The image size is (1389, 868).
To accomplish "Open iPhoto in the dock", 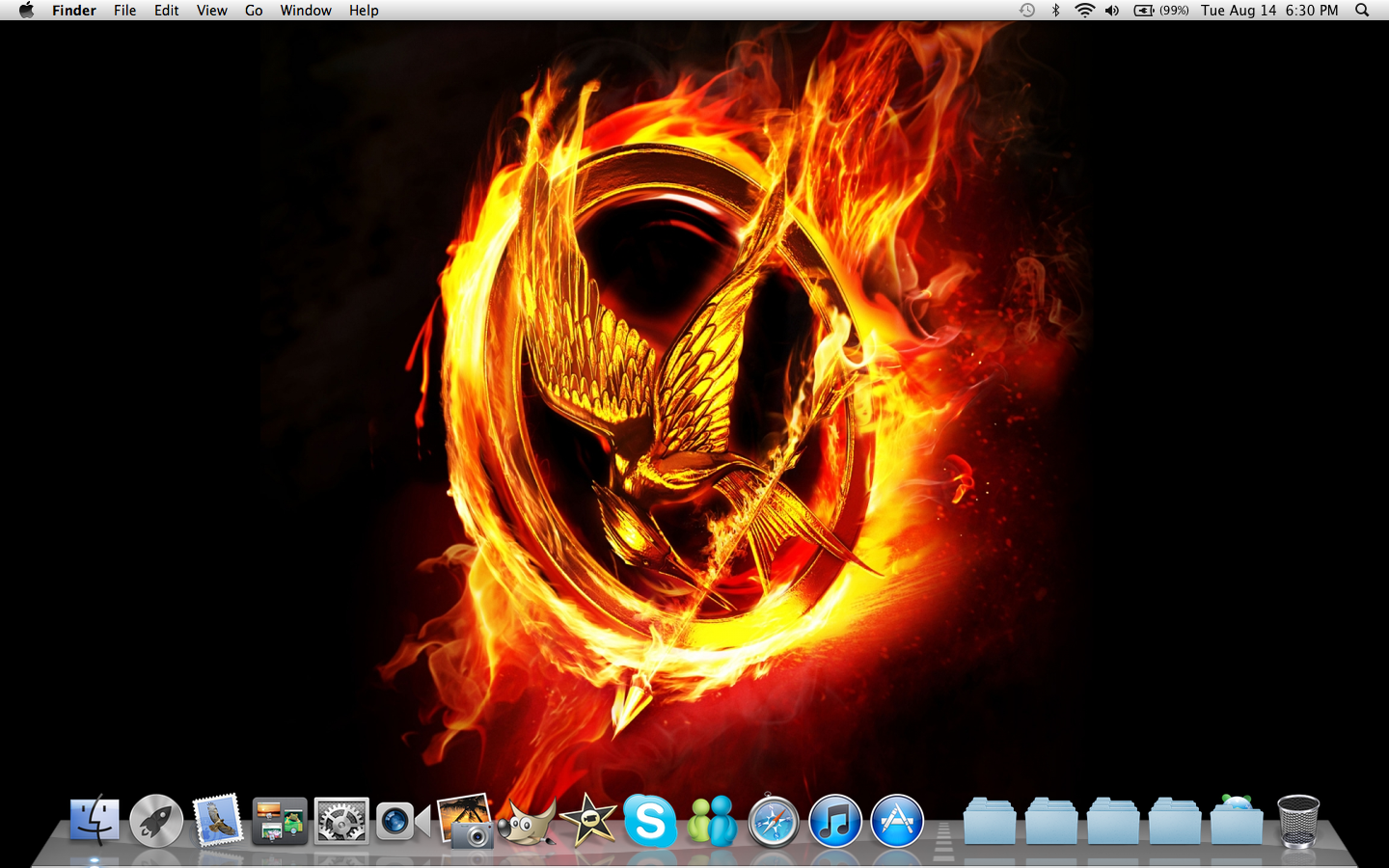I will coord(465,822).
